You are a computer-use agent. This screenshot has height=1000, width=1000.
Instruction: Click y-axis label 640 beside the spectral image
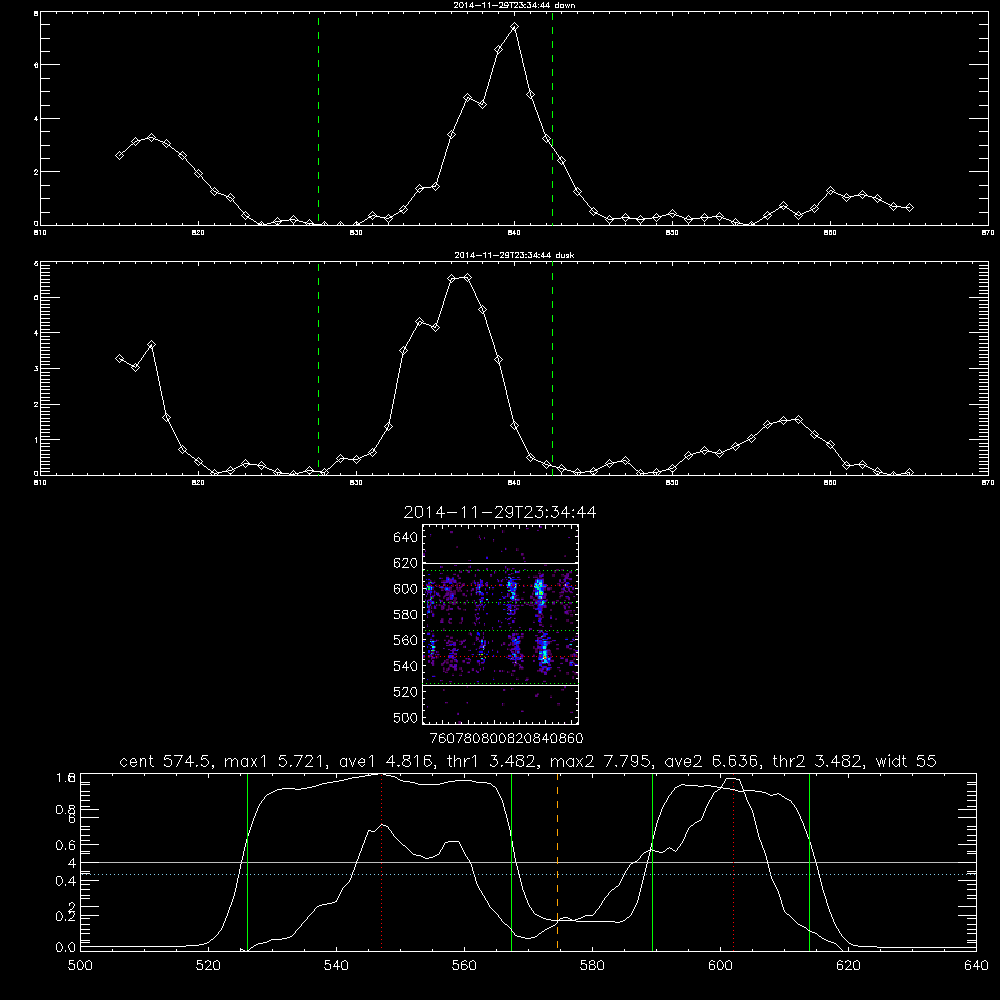406,537
